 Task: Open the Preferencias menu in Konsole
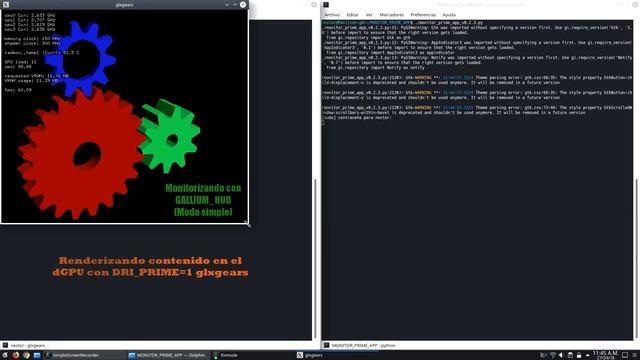[x=423, y=15]
